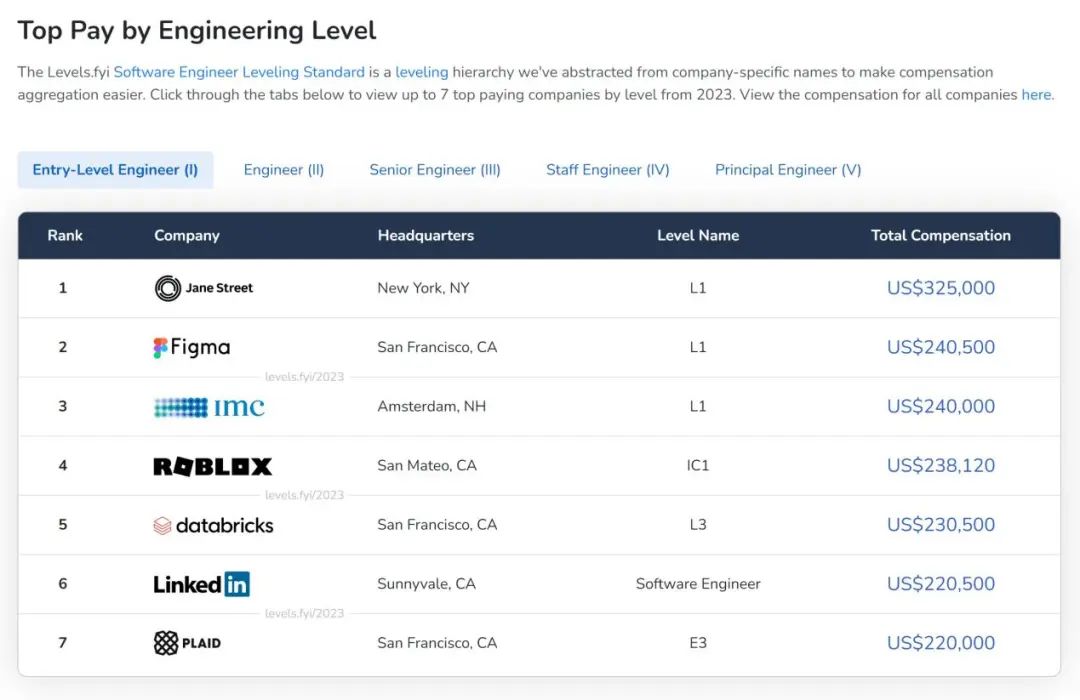The height and width of the screenshot is (700, 1080).
Task: View the Principal Engineer (V) tab
Action: [x=788, y=169]
